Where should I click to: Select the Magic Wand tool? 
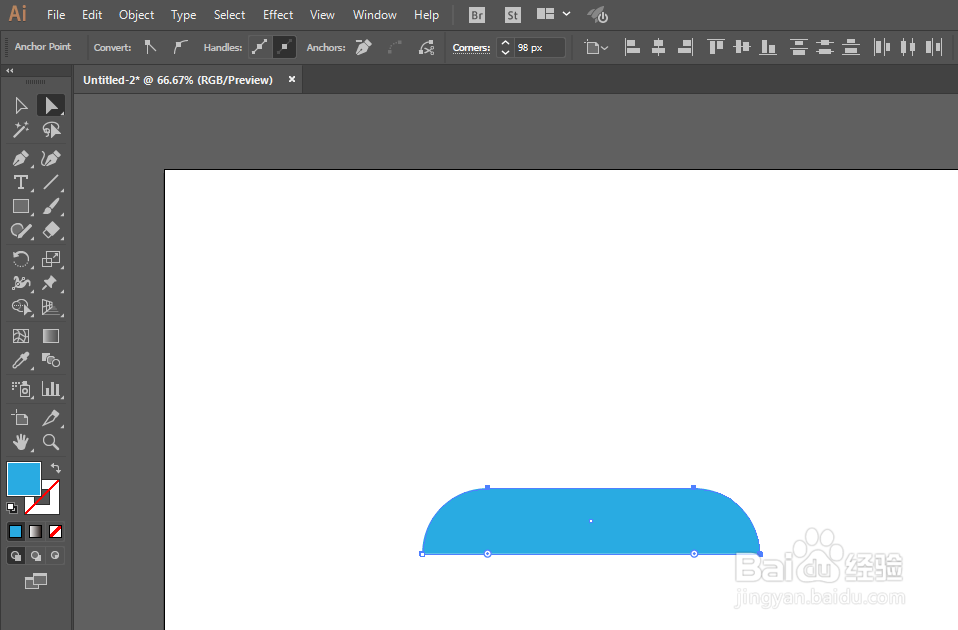click(x=21, y=130)
